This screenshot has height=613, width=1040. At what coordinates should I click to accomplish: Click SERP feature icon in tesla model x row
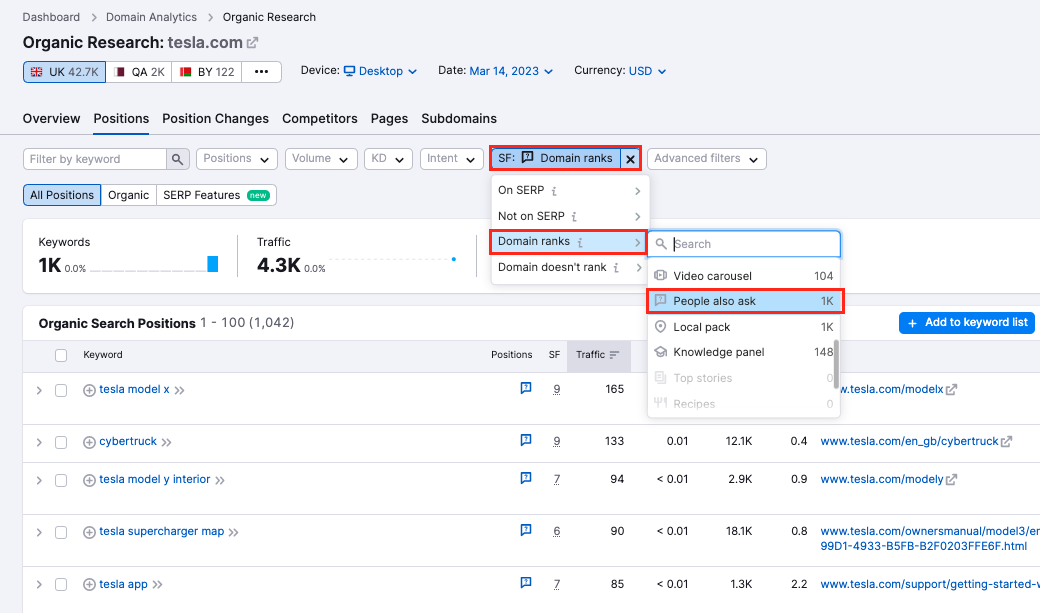(x=526, y=389)
